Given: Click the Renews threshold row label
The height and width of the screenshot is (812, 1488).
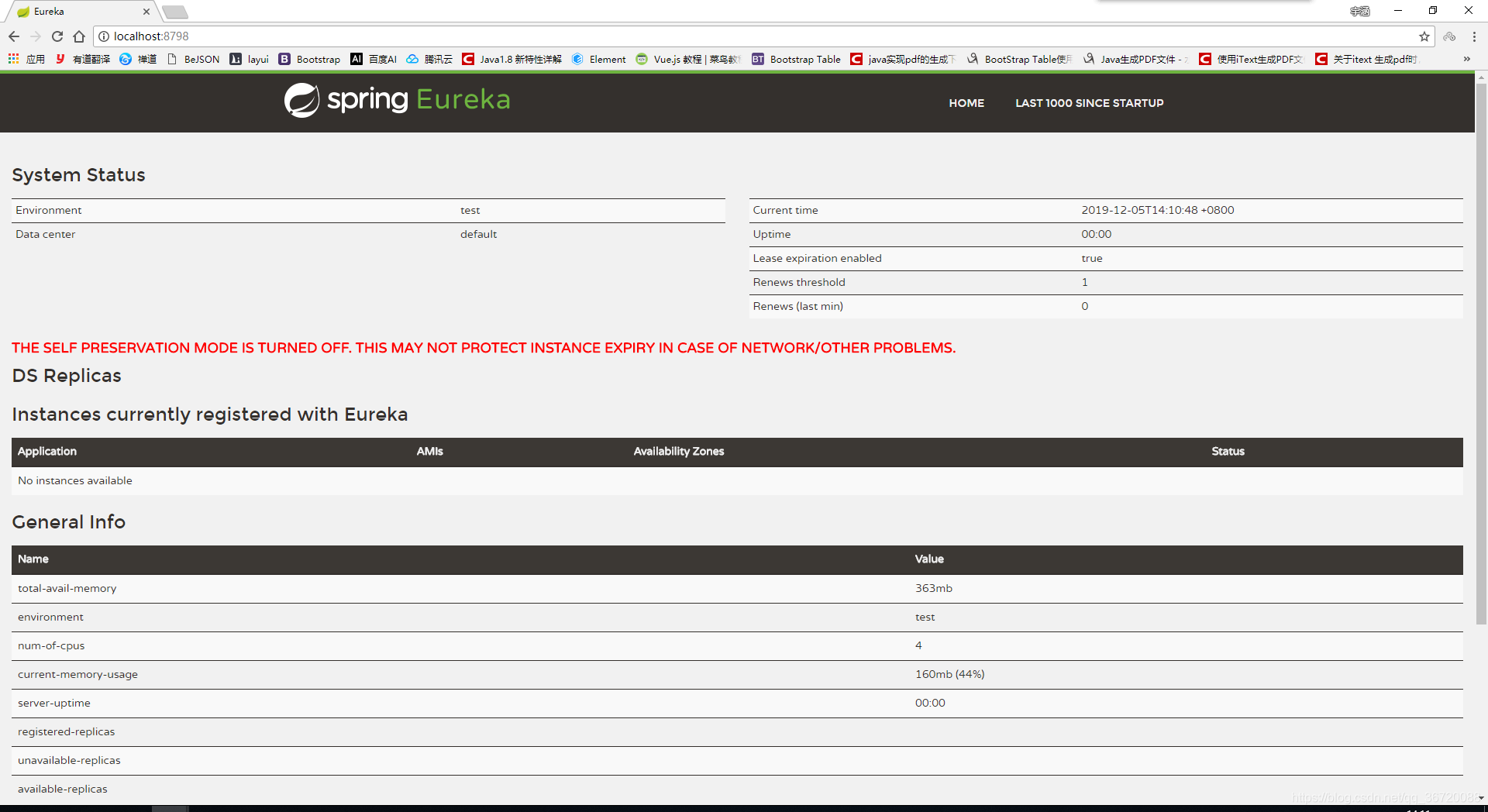Looking at the screenshot, I should tap(799, 283).
